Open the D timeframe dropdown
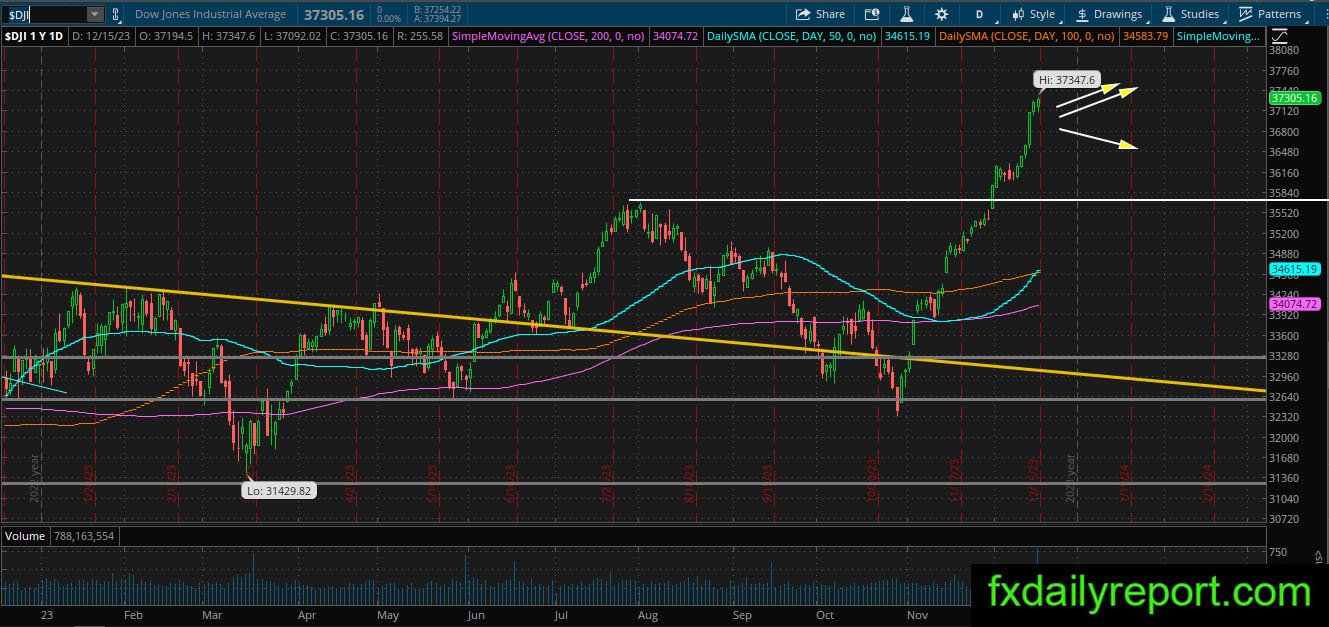The height and width of the screenshot is (627, 1329). 979,14
